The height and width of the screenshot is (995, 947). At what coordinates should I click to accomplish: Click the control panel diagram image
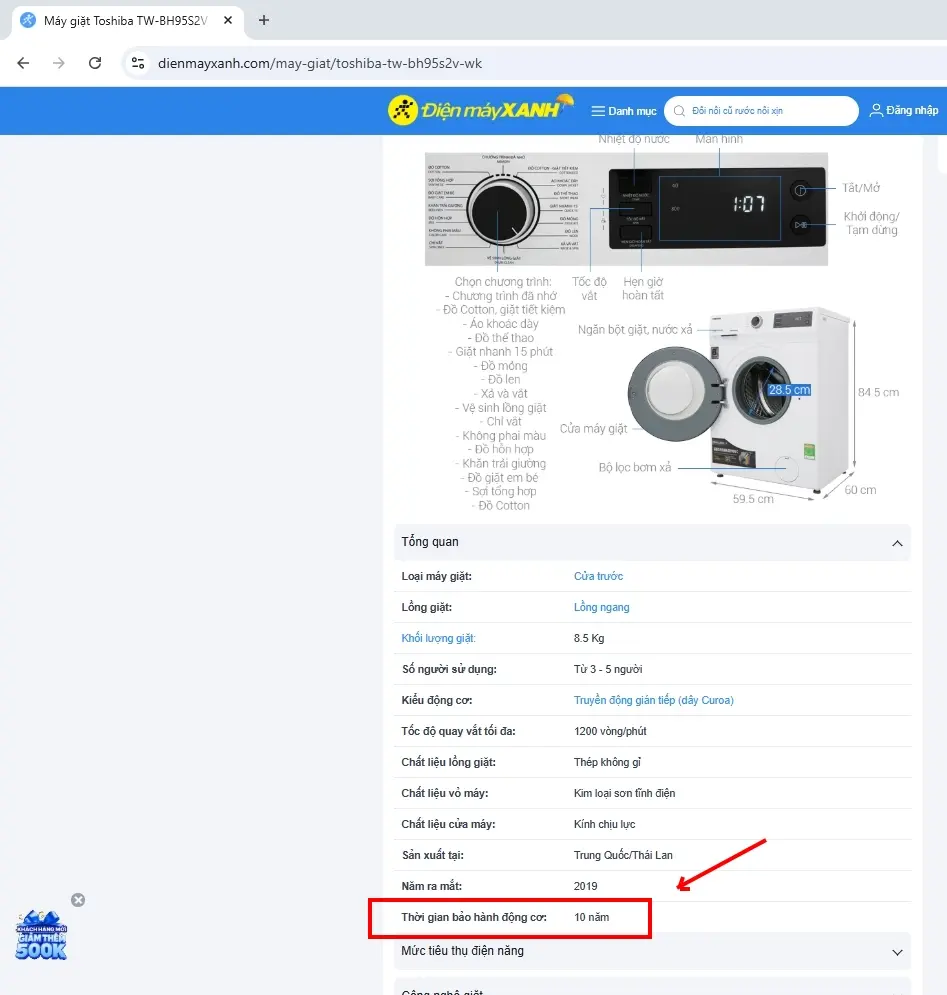coord(626,209)
